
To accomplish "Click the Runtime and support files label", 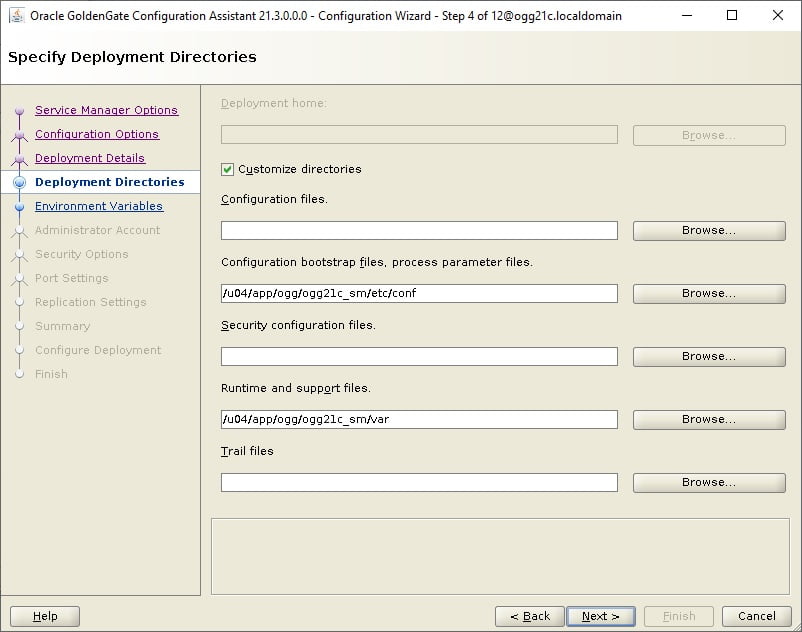I will (296, 388).
